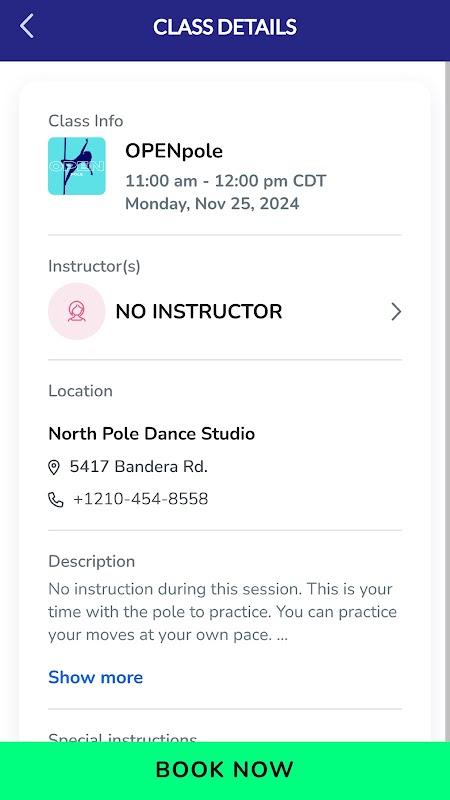The width and height of the screenshot is (450, 800).
Task: Tap the OPENpole class title
Action: click(x=174, y=152)
